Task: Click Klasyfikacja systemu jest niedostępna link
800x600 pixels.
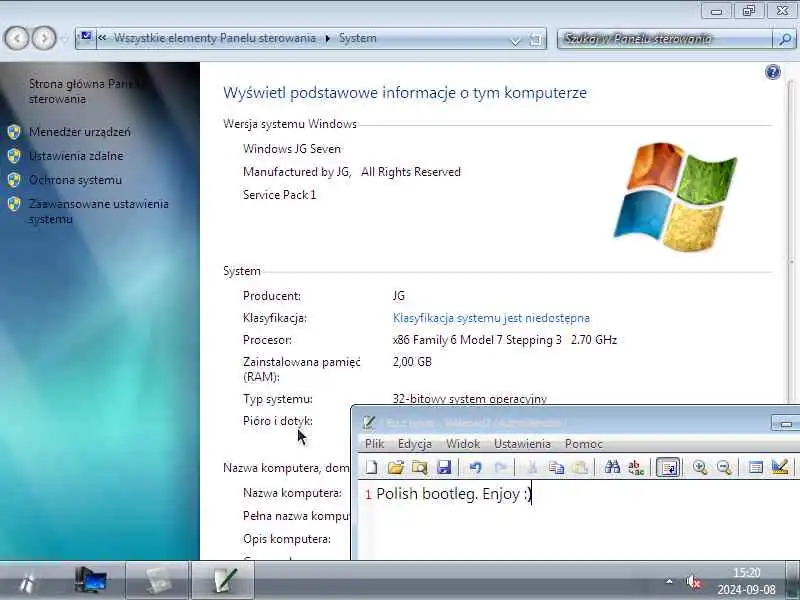Action: [x=491, y=318]
